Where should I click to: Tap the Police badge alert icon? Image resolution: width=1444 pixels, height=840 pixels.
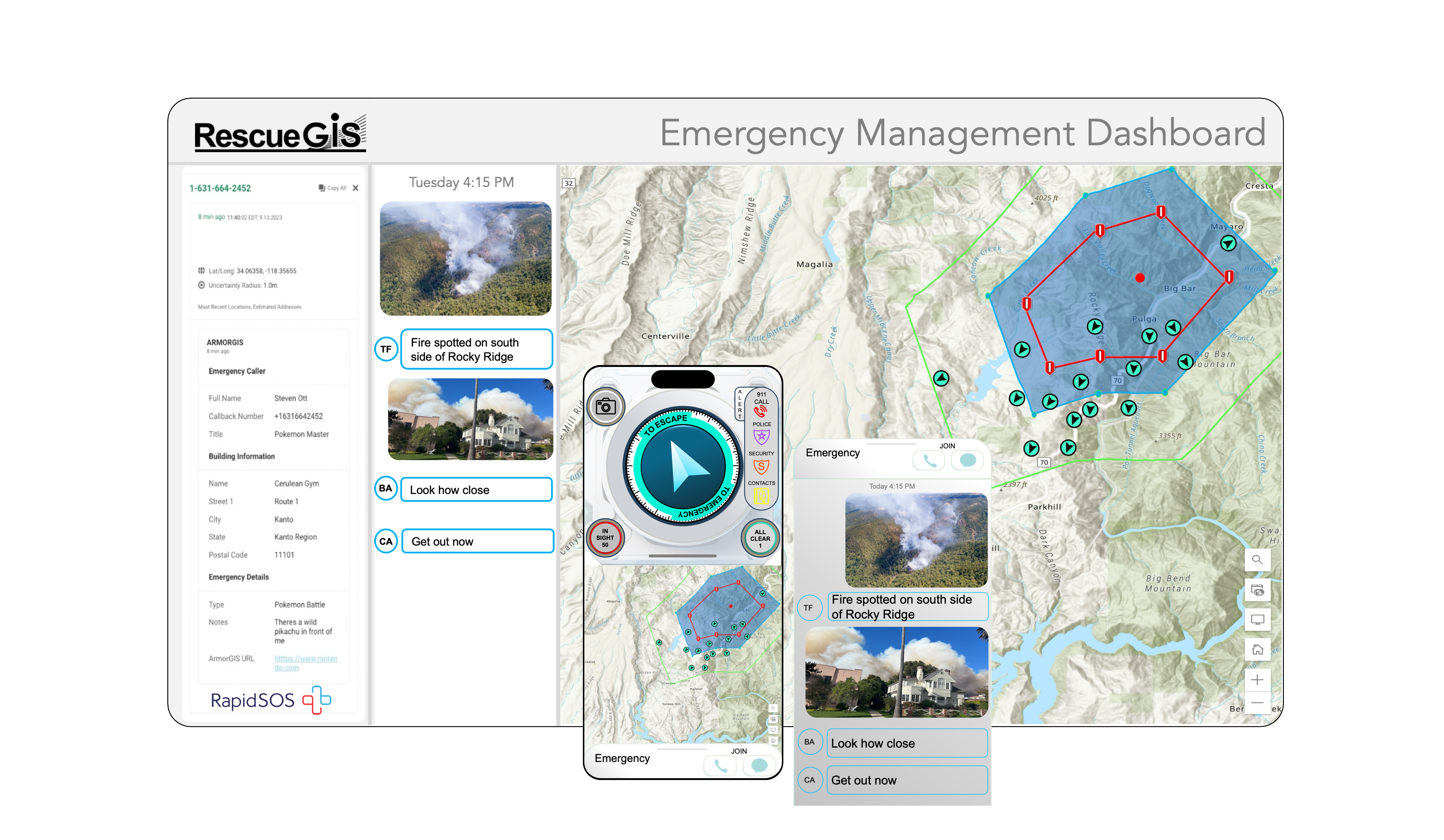click(x=761, y=437)
